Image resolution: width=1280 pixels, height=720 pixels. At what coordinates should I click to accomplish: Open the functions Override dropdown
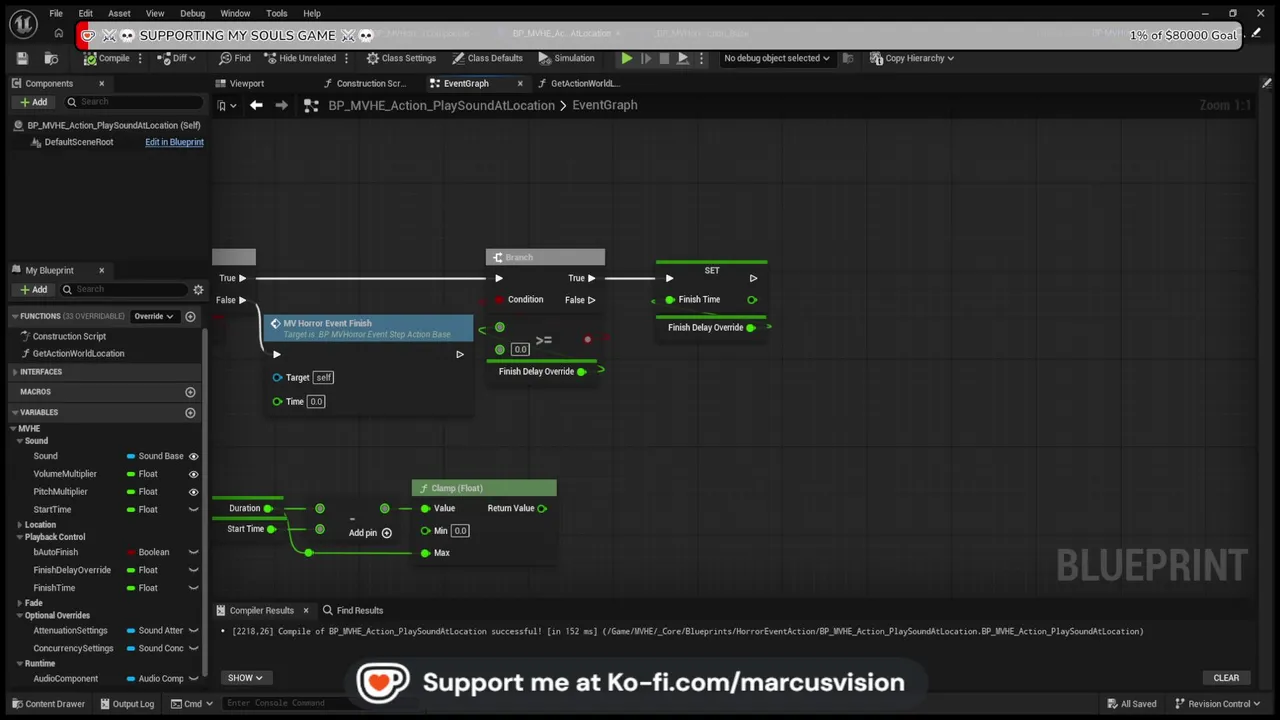click(x=154, y=316)
